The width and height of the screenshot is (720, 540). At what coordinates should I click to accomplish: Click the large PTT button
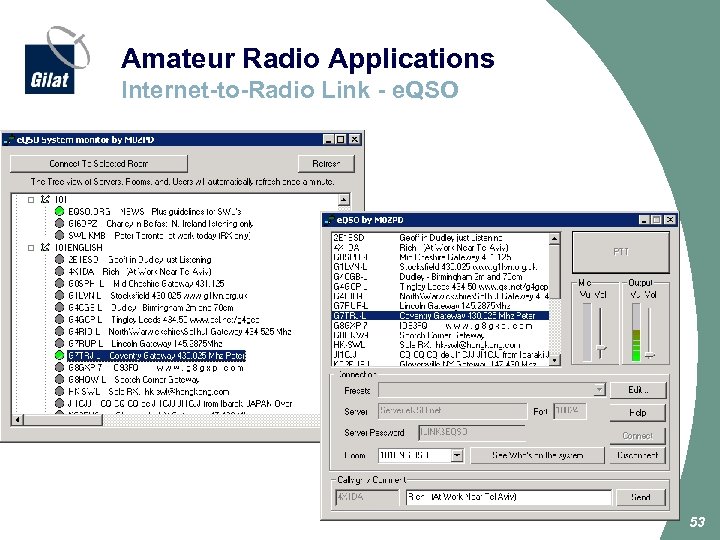620,252
